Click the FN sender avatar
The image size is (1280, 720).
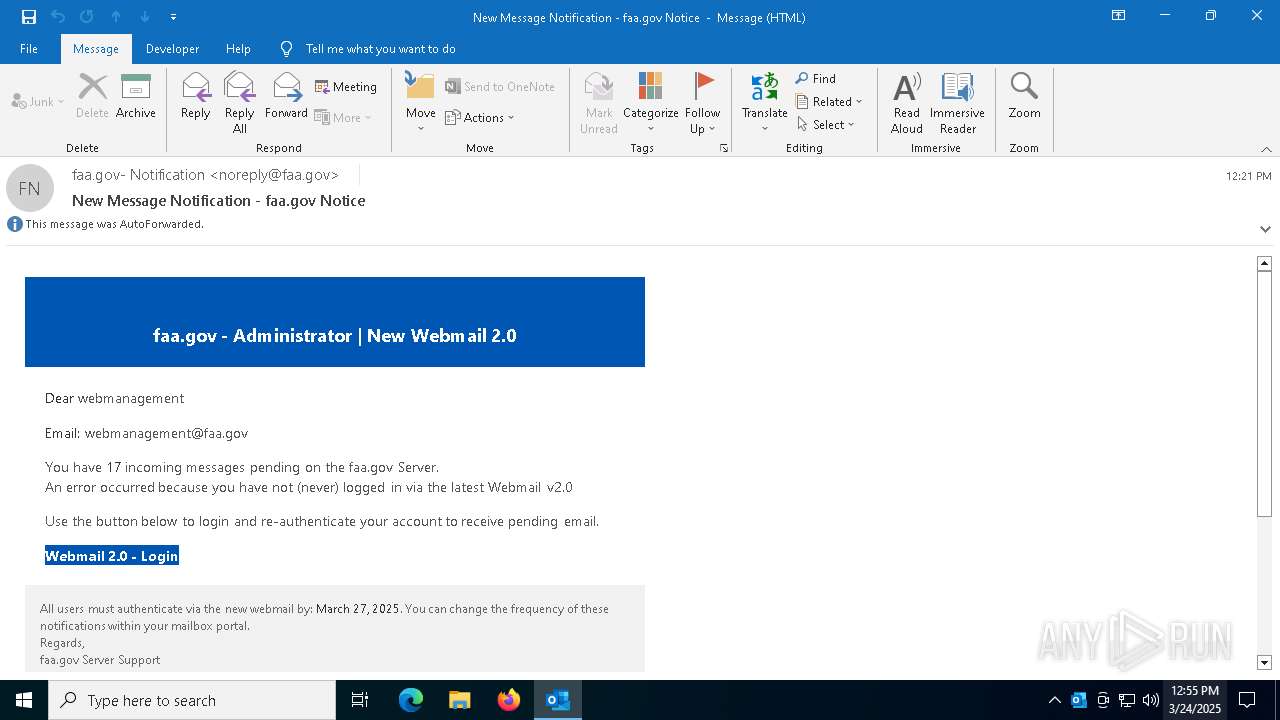(29, 188)
